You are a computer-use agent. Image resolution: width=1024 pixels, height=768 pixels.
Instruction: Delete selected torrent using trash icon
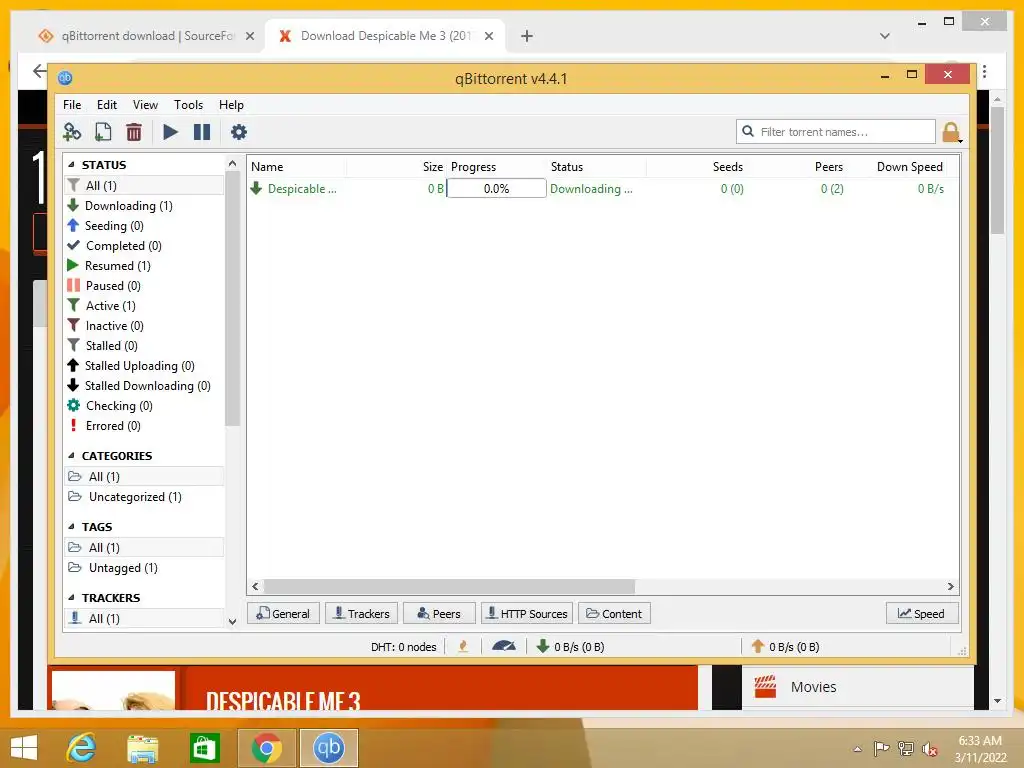134,133
